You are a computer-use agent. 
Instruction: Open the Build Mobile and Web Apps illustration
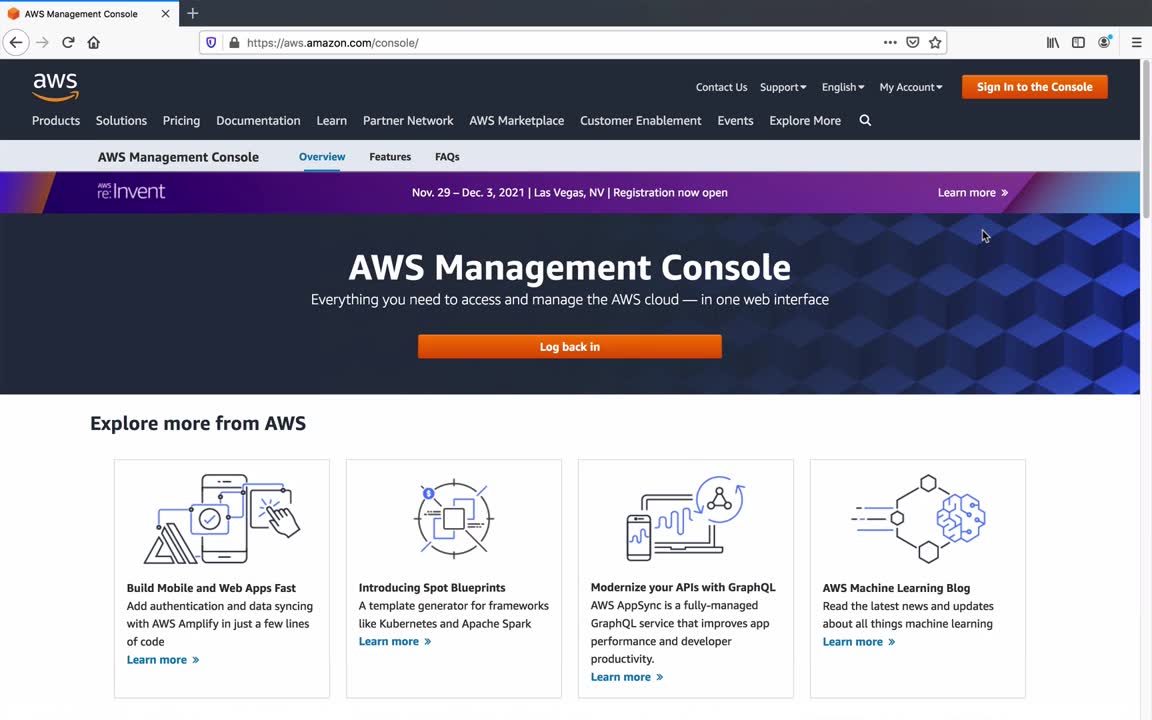[222, 519]
